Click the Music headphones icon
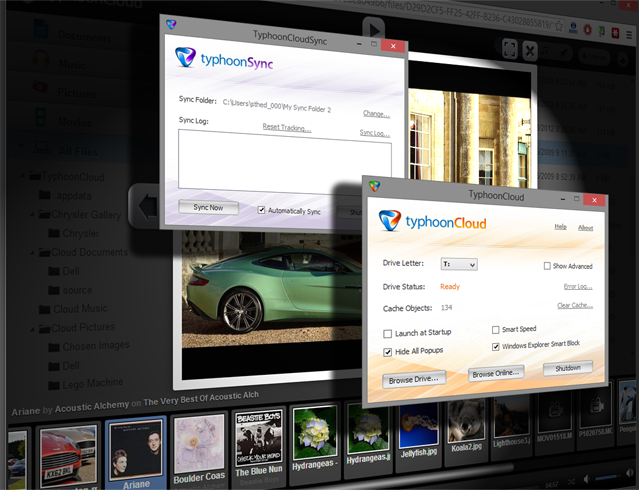639x490 pixels. pyautogui.click(x=41, y=58)
